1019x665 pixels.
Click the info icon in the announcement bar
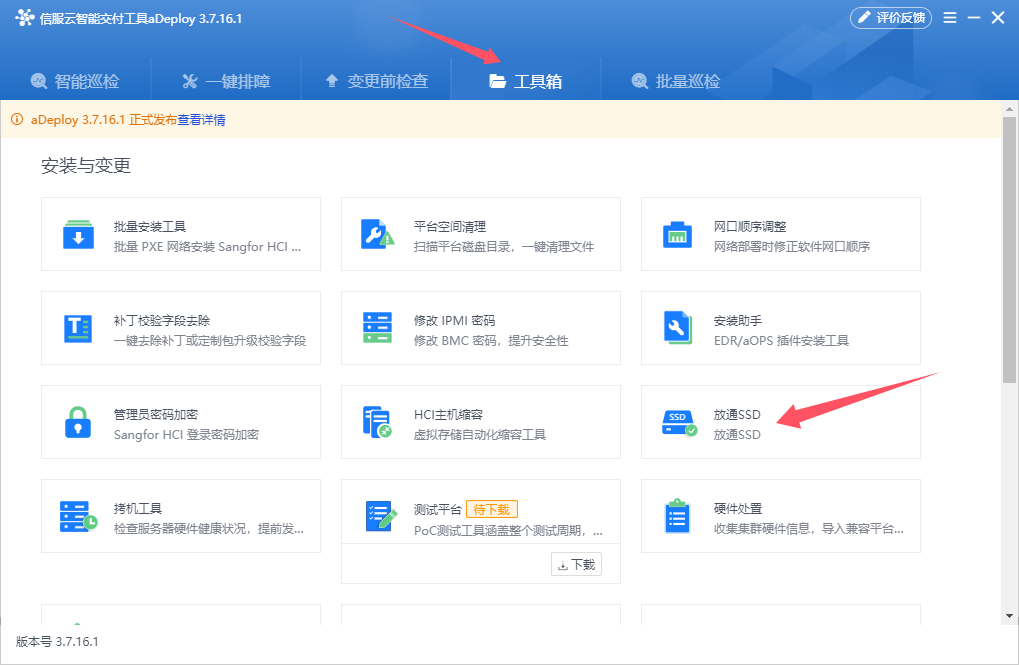(17, 119)
